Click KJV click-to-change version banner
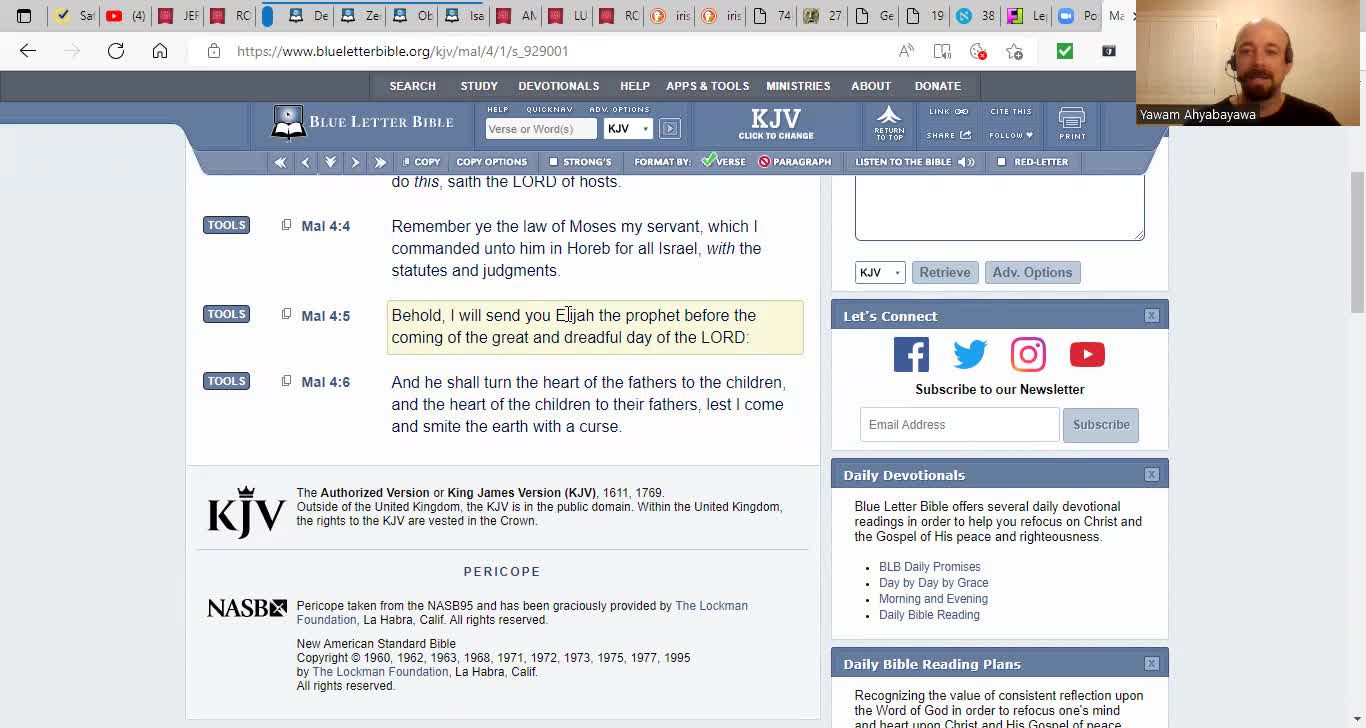Screen dimensions: 1366x728 [776, 124]
